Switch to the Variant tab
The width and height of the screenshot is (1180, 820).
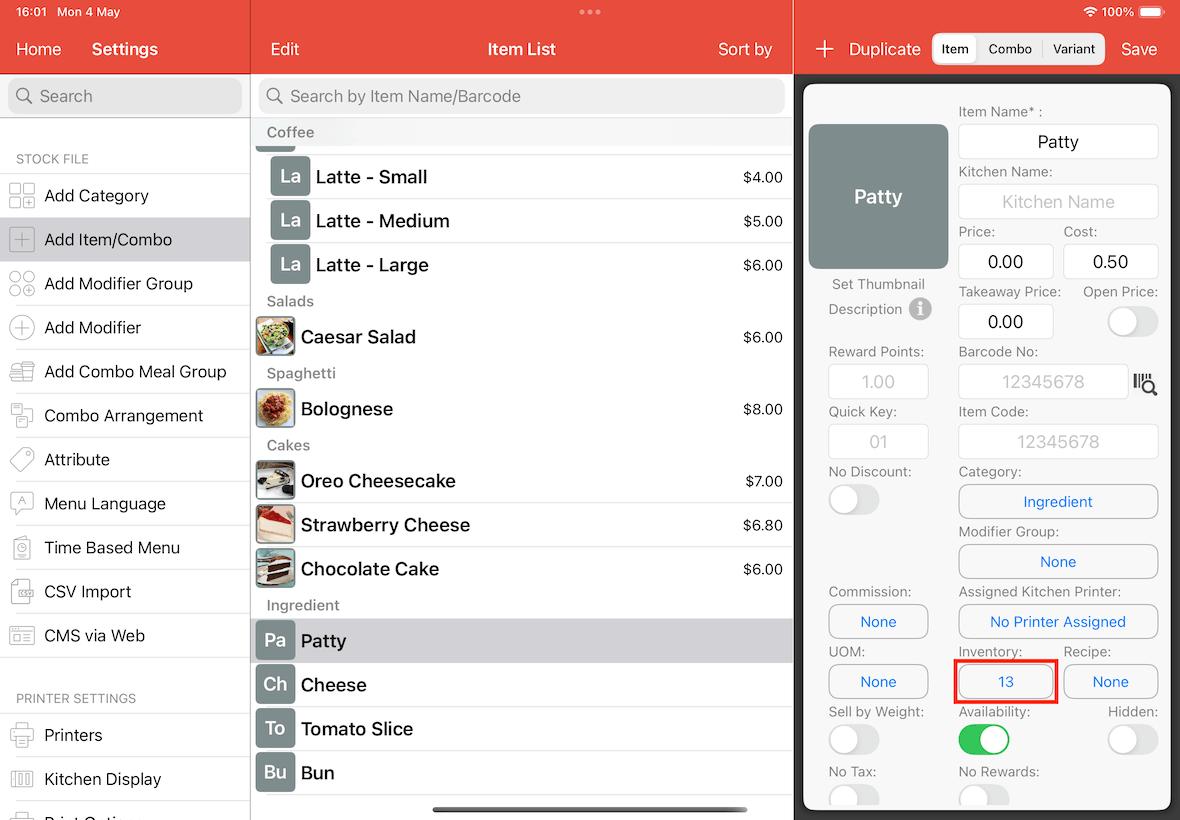[1074, 49]
